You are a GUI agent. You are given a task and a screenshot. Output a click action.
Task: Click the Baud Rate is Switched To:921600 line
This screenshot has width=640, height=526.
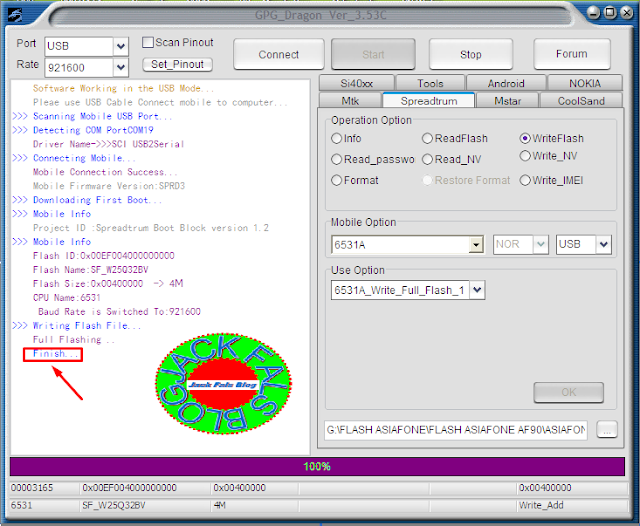click(x=119, y=312)
